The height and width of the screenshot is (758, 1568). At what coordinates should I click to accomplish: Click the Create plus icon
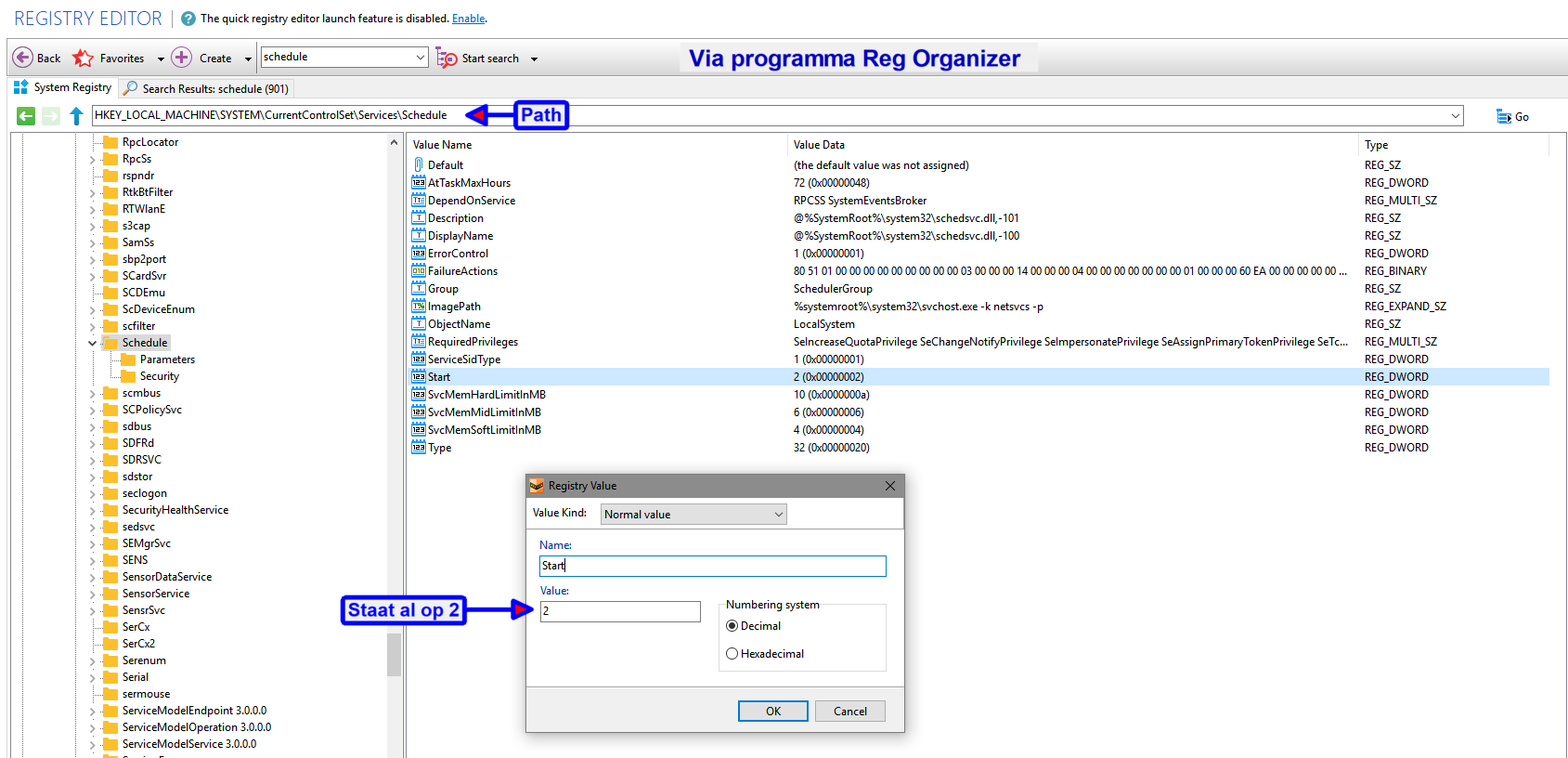pos(182,58)
